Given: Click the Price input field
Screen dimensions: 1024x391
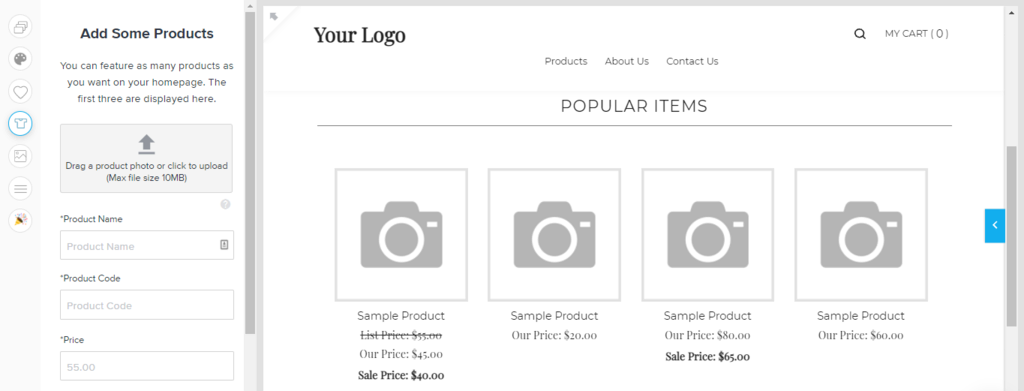Looking at the screenshot, I should (146, 366).
